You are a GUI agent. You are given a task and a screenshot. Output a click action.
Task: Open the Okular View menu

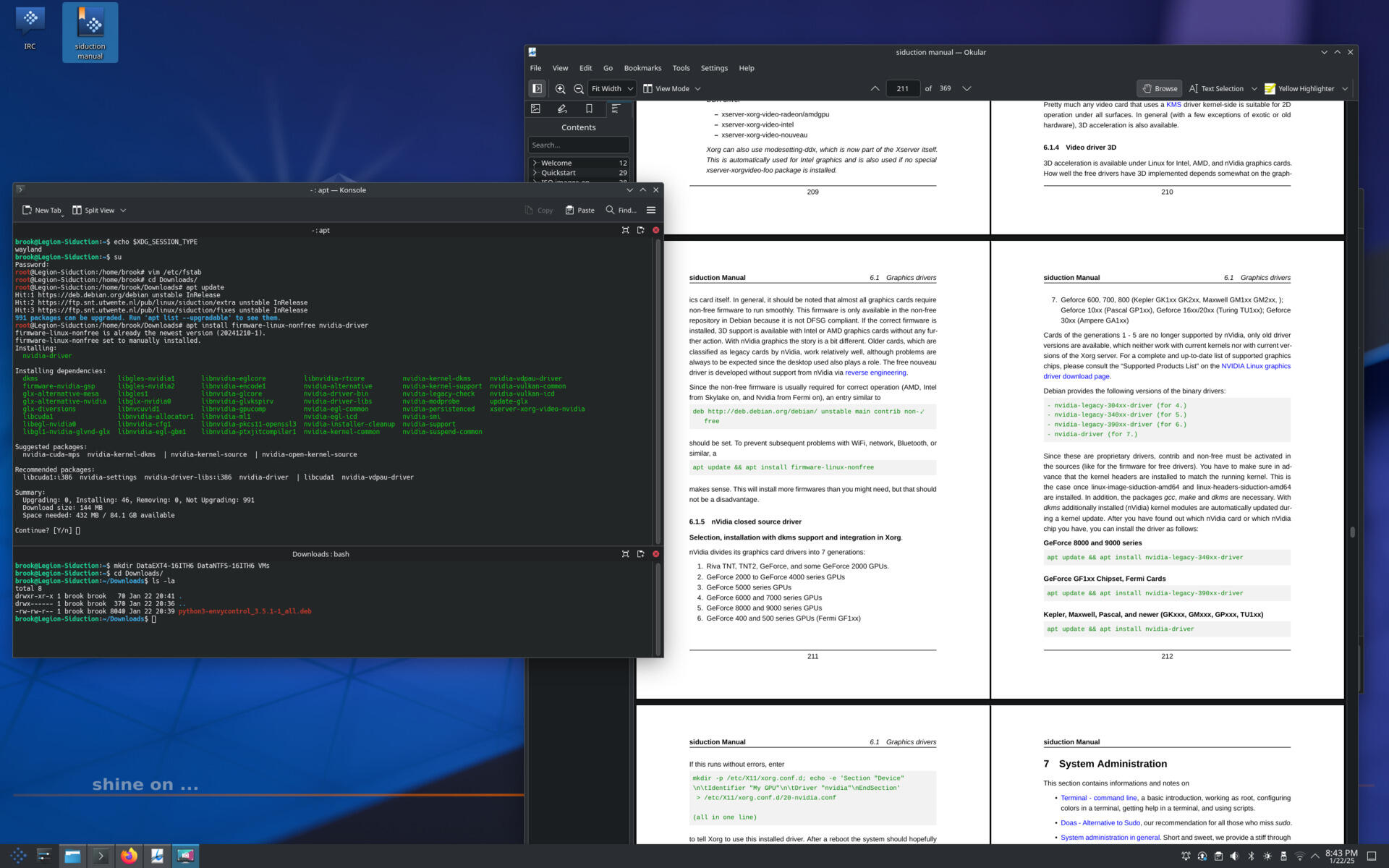(x=560, y=68)
